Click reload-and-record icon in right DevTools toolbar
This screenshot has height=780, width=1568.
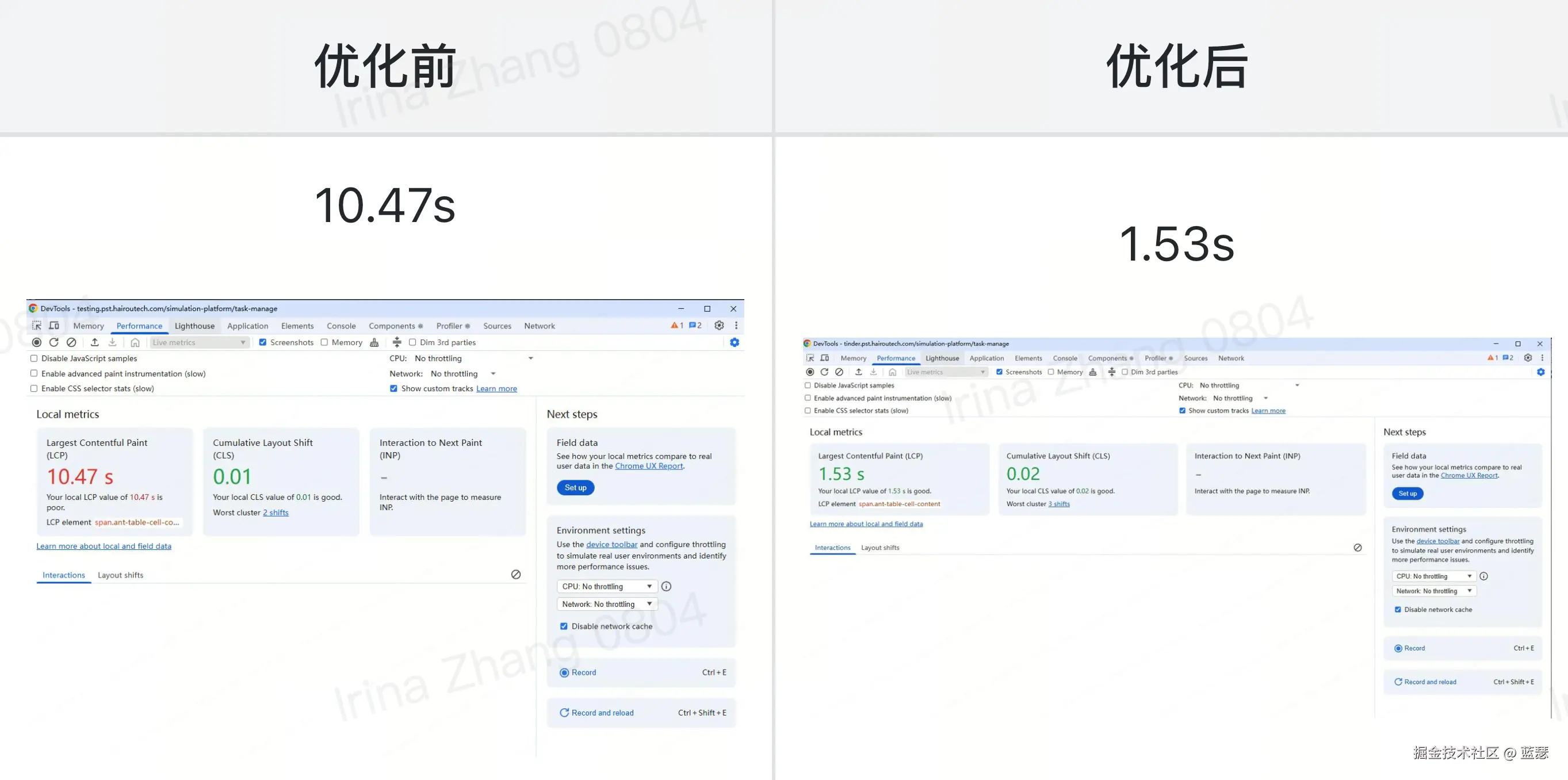(x=824, y=372)
